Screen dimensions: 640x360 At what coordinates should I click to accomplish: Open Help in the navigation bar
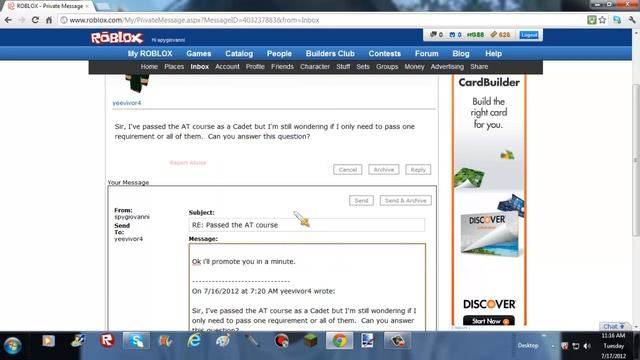tap(493, 53)
